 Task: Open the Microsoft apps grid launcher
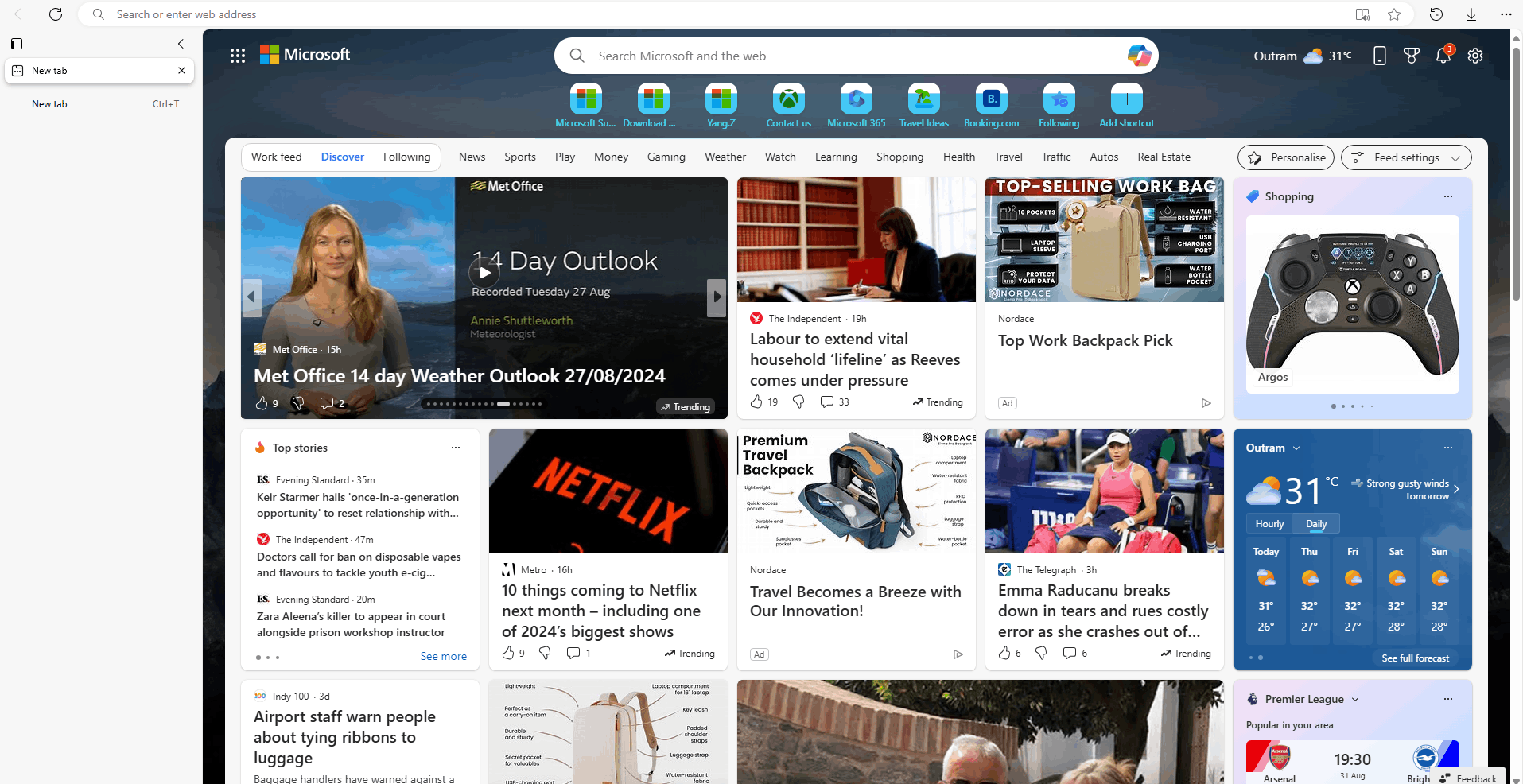coord(238,56)
